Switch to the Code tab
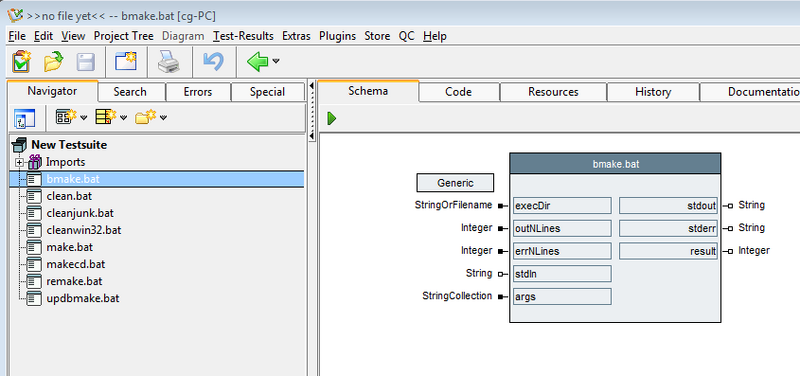This screenshot has height=376, width=800. 458,92
